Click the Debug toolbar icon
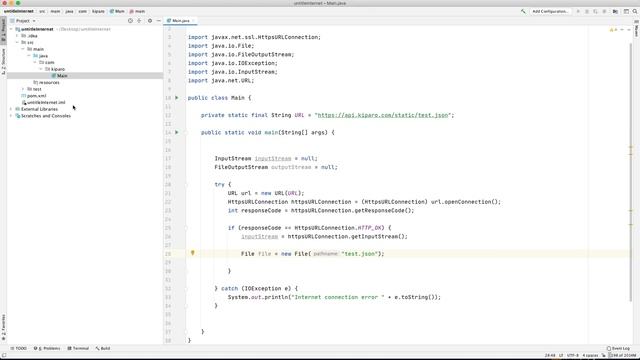This screenshot has width=640, height=360. 587,11
